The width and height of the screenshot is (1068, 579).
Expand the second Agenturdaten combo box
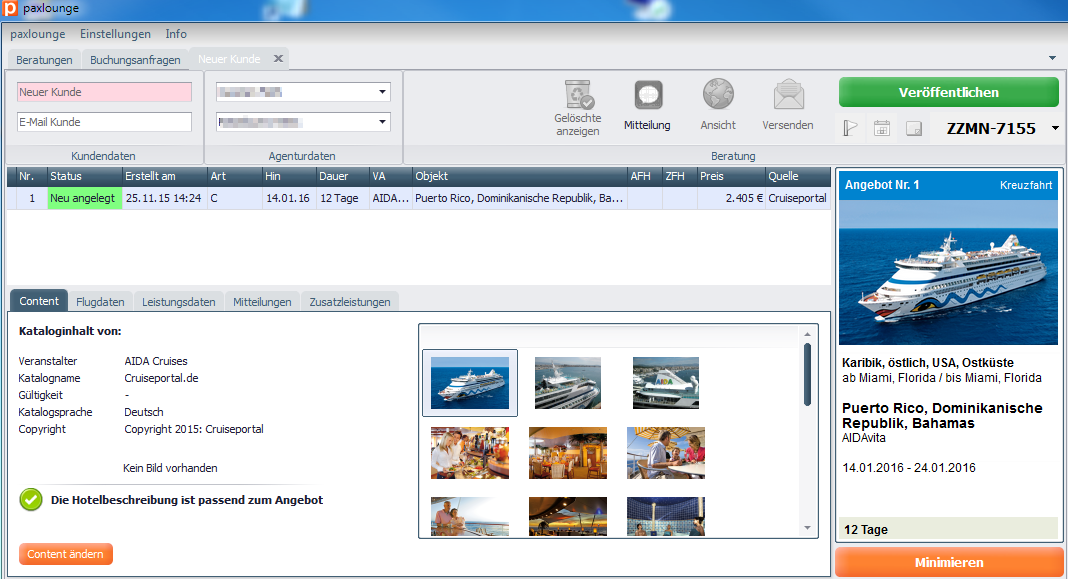(382, 122)
